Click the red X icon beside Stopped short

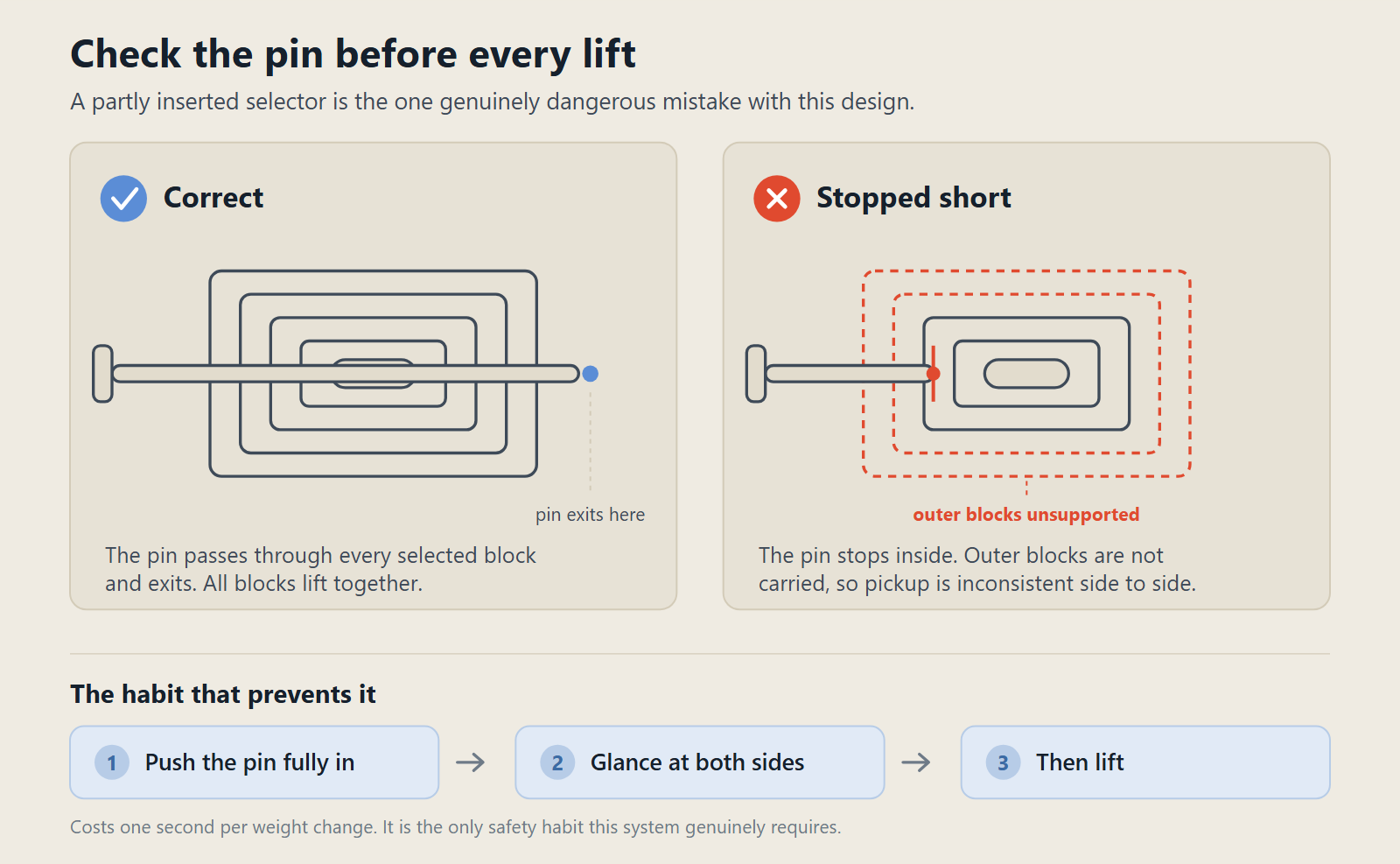(777, 199)
